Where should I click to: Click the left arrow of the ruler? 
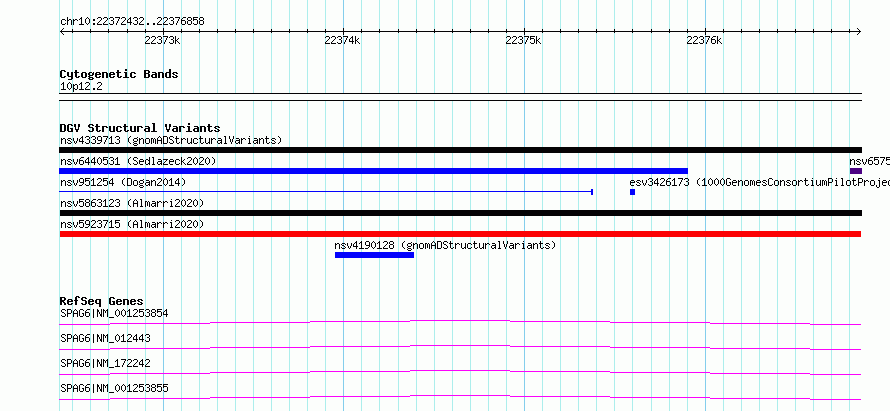pos(62,32)
